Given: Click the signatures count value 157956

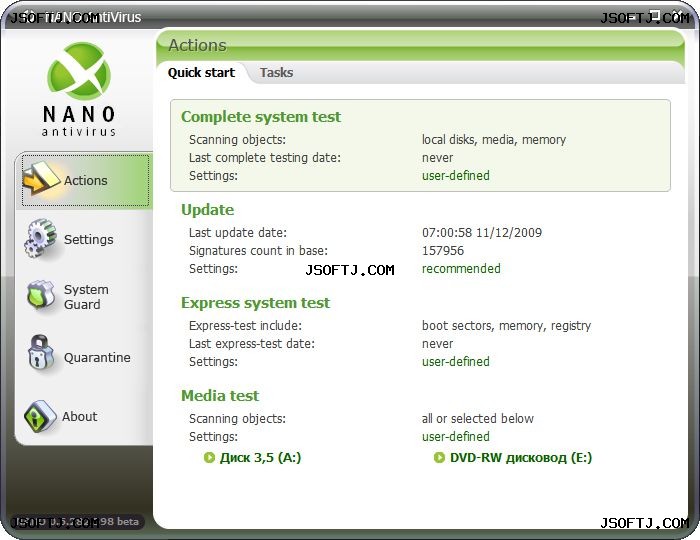Looking at the screenshot, I should 443,250.
